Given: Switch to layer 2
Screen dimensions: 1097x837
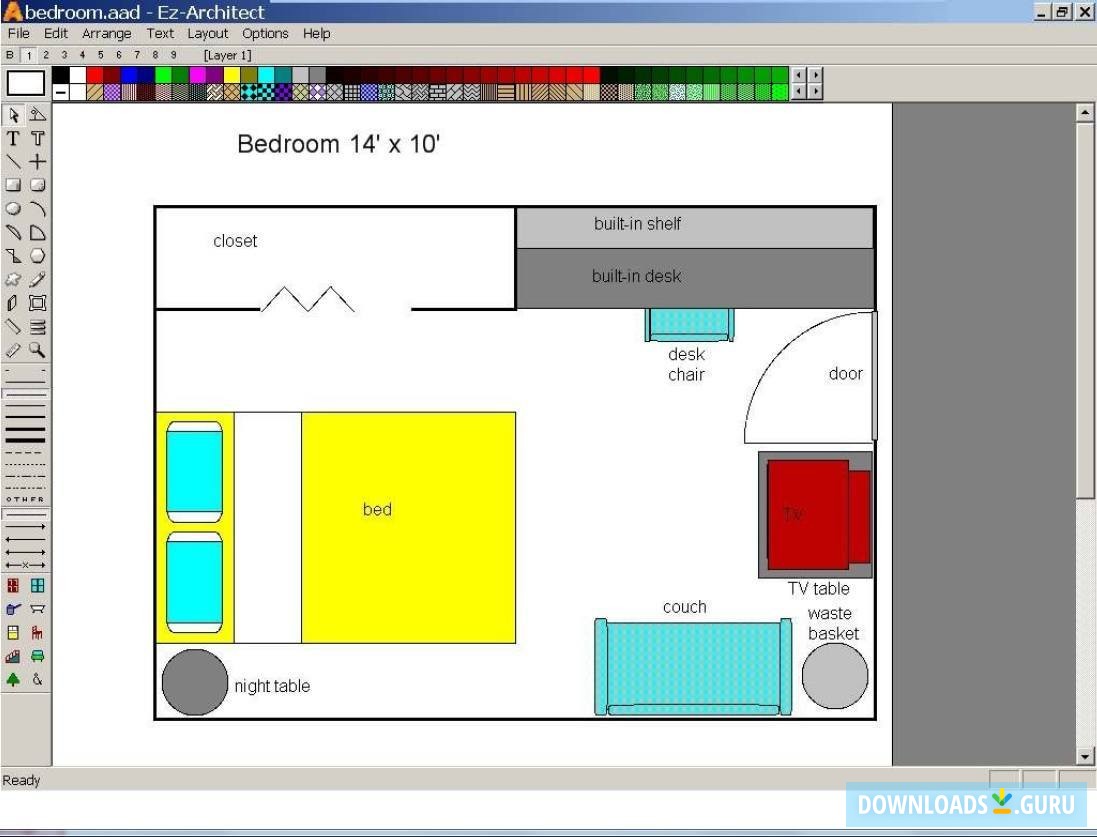Looking at the screenshot, I should [x=46, y=55].
